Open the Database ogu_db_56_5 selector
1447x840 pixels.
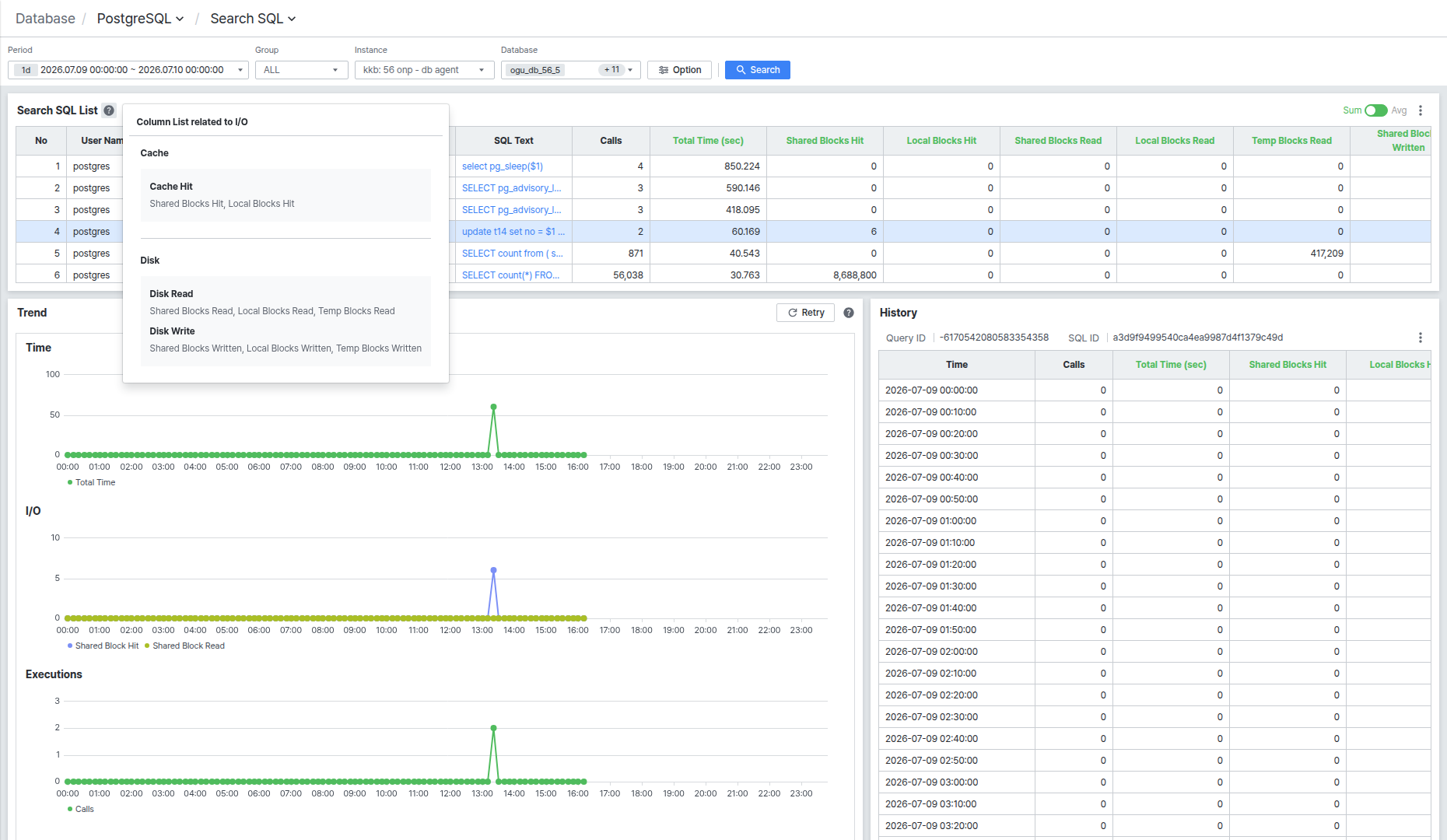pyautogui.click(x=571, y=70)
